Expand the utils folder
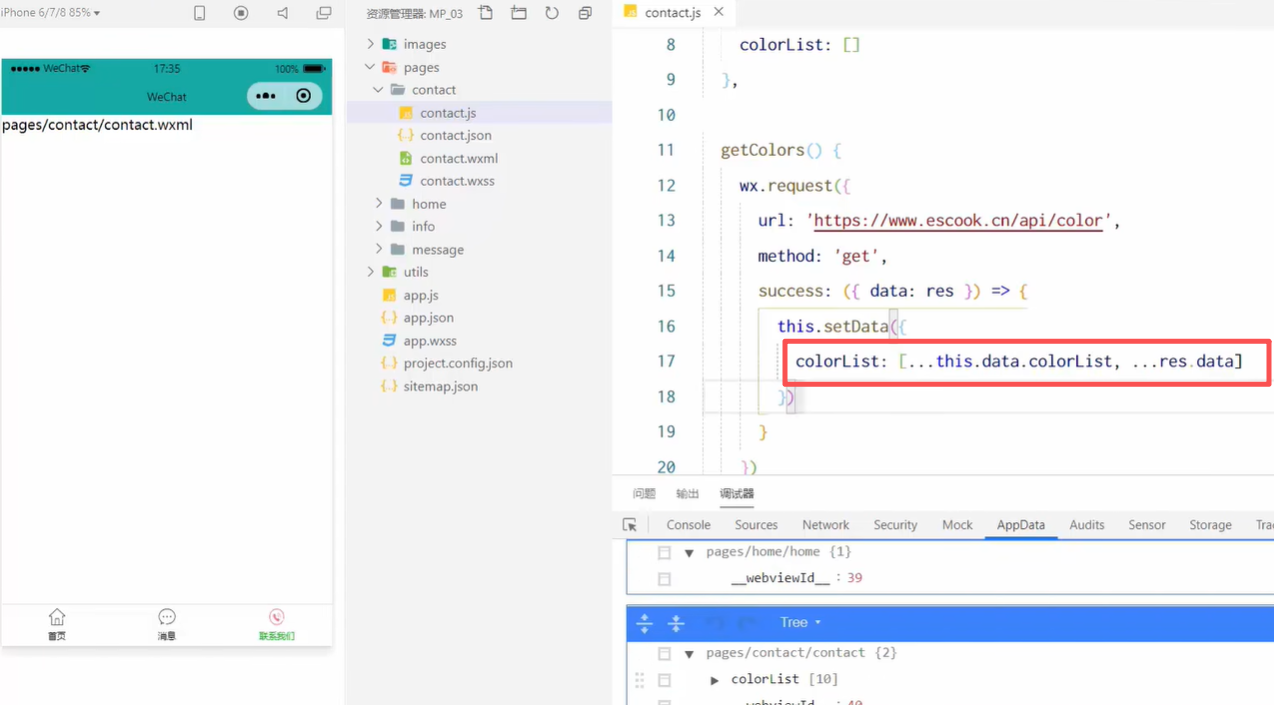 point(371,272)
